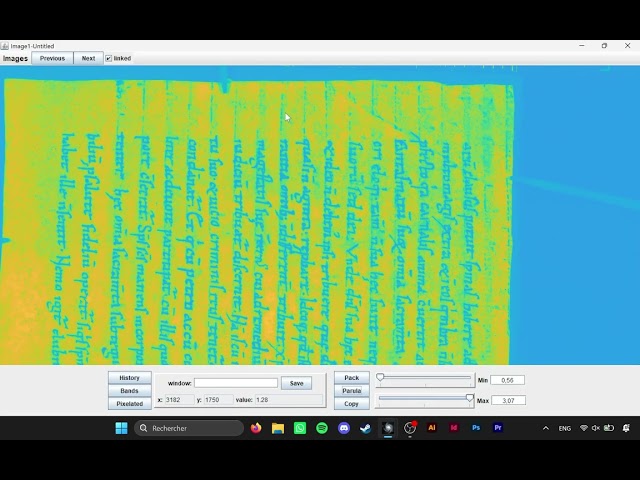Check the battery status icon
The height and width of the screenshot is (480, 640).
coord(609,428)
